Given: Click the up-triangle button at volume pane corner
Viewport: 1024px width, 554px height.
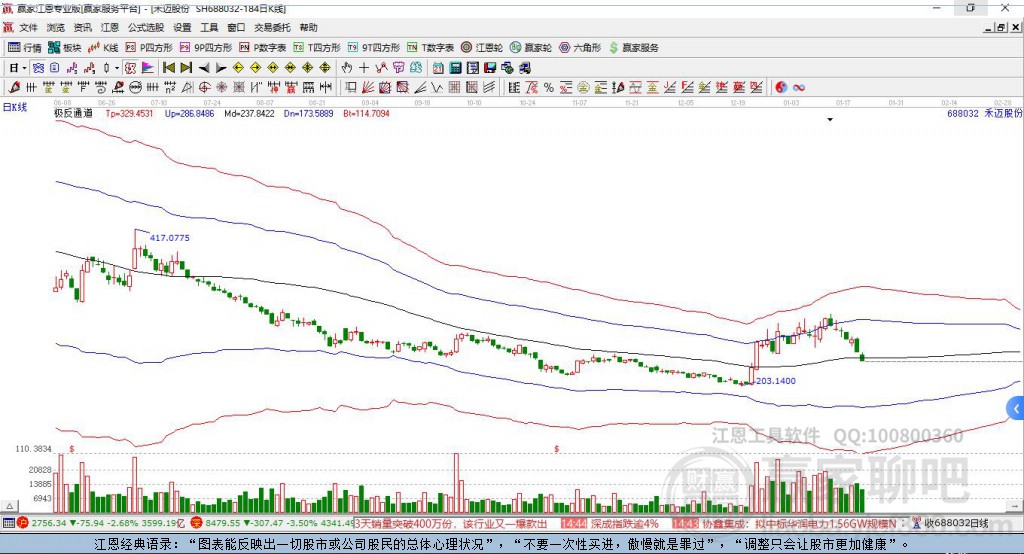Looking at the screenshot, I should click(x=9, y=506).
